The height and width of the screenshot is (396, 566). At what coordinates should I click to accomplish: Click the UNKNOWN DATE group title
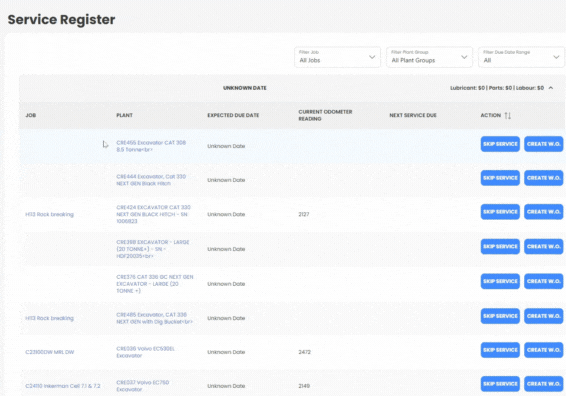(x=245, y=88)
